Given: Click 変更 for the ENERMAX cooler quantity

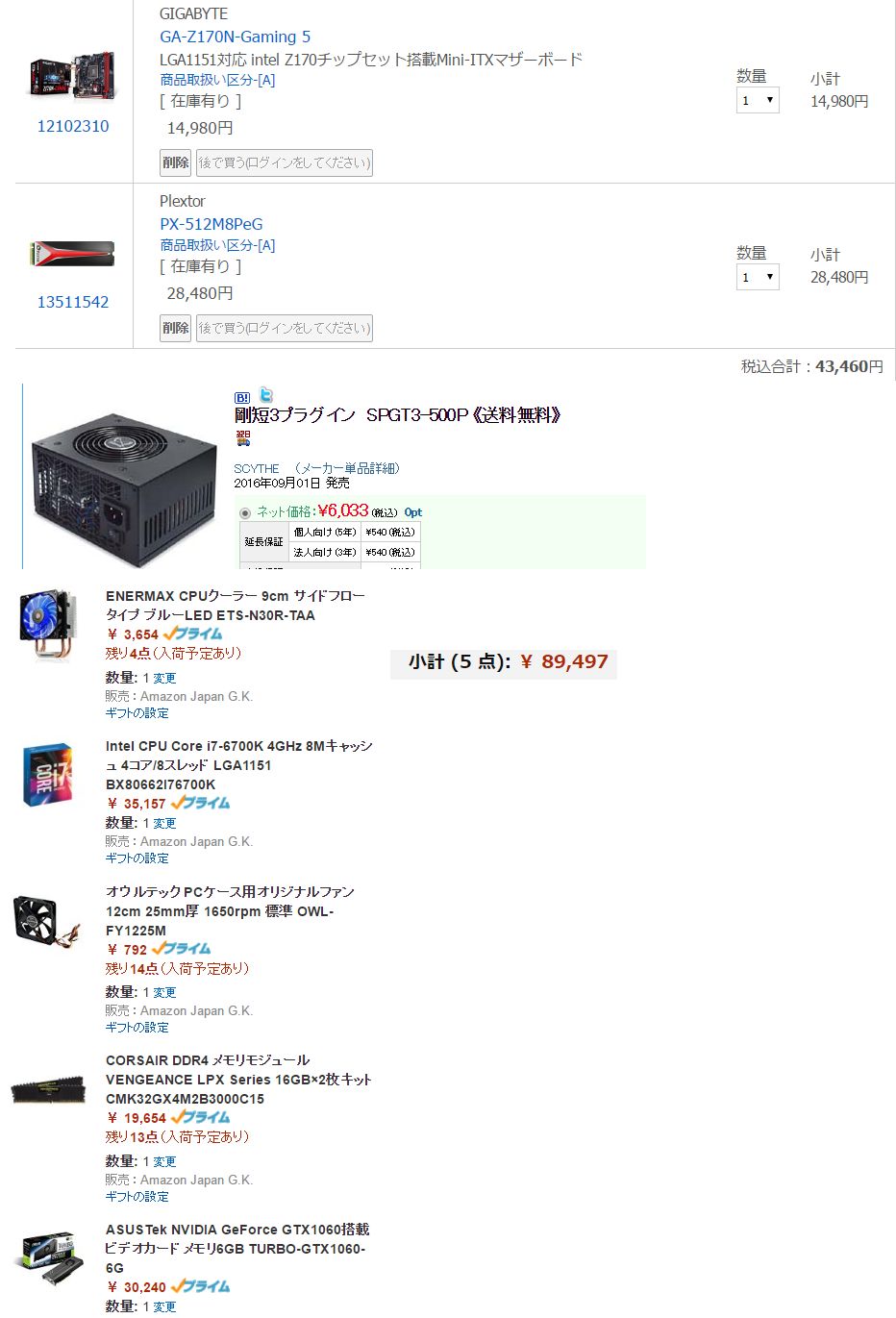Looking at the screenshot, I should (165, 679).
